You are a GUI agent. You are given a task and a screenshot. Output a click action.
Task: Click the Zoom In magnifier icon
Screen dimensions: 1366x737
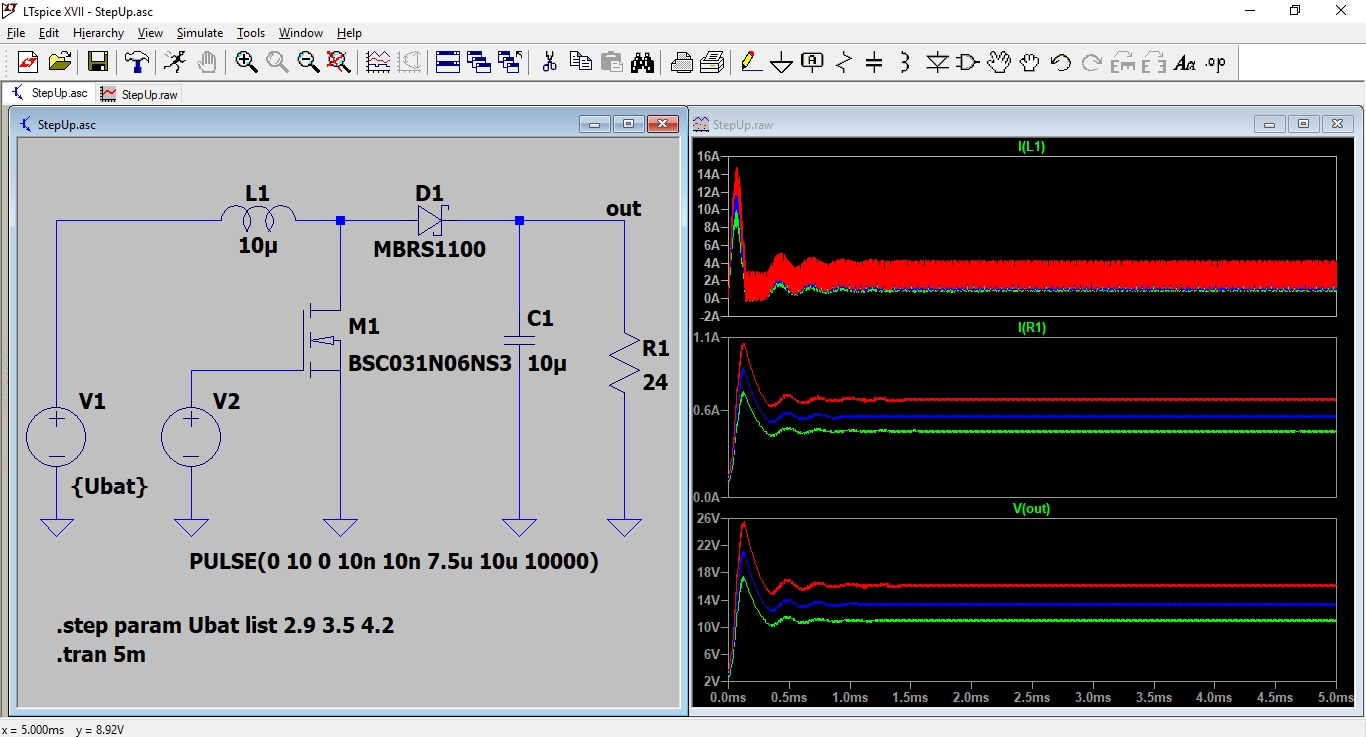tap(246, 62)
